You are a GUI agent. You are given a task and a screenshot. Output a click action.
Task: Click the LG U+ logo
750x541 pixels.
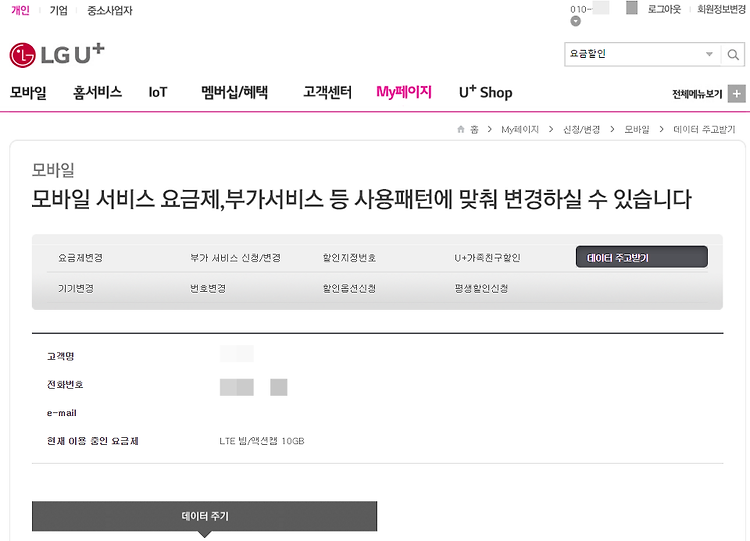[x=57, y=54]
